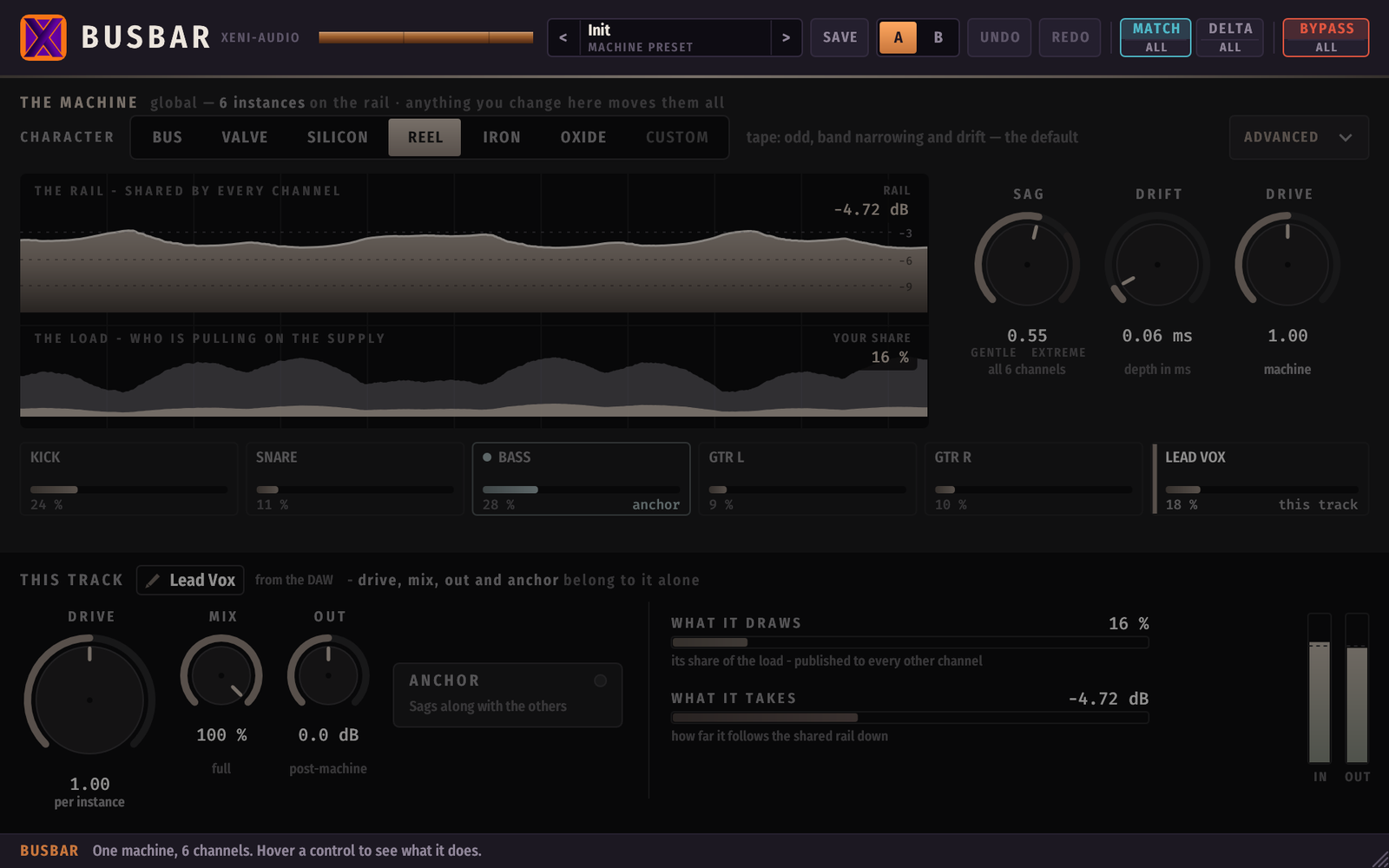This screenshot has height=868, width=1389.
Task: Switch to comparison slot A
Action: pyautogui.click(x=899, y=37)
